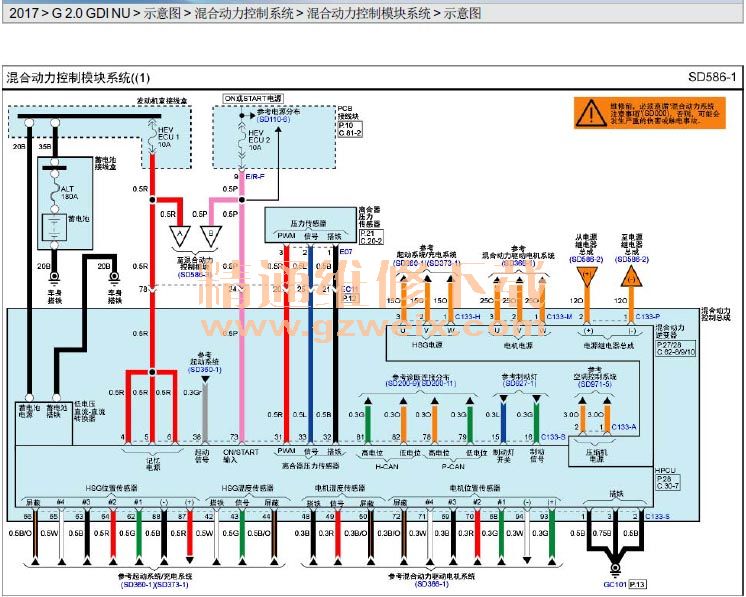Image resolution: width=746 pixels, height=597 pixels.
Task: Click the 电源继电器总成 label inside the inverter
Action: pyautogui.click(x=609, y=346)
